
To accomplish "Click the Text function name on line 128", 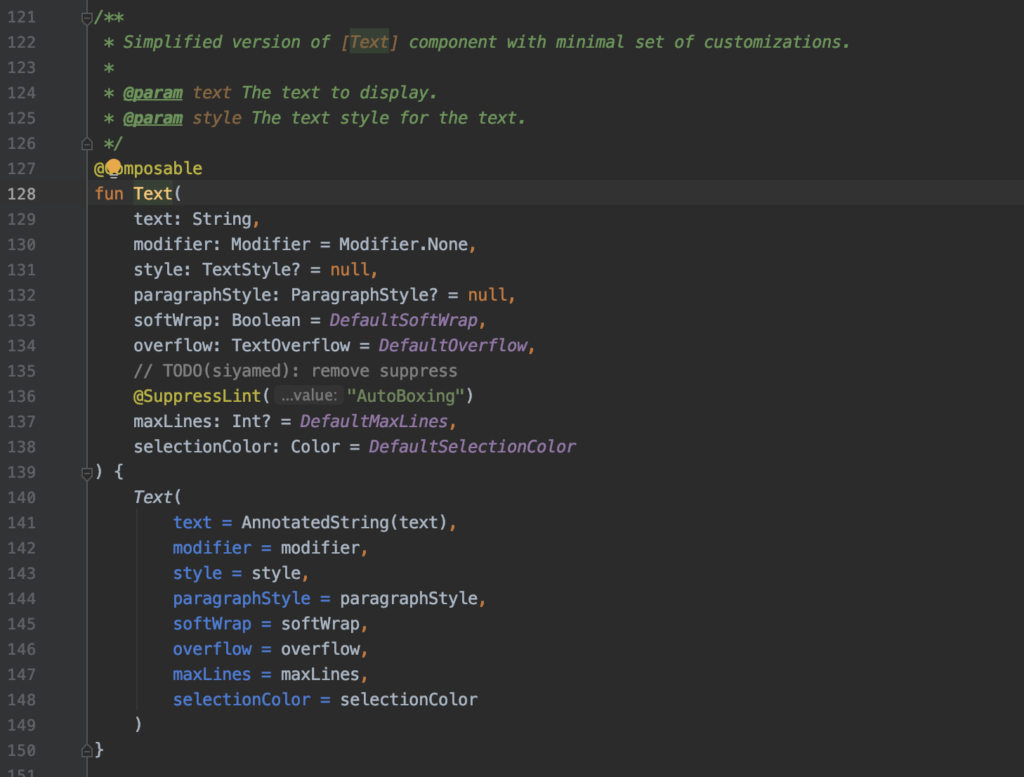I will (x=153, y=194).
